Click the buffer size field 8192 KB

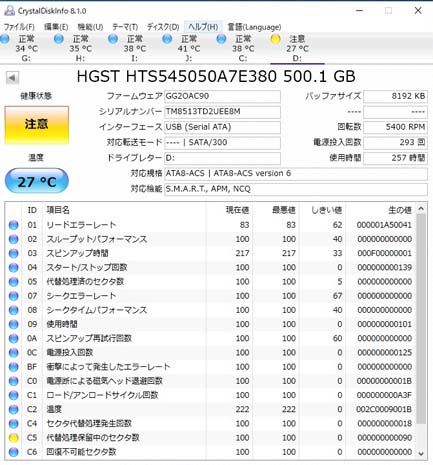tap(395, 96)
